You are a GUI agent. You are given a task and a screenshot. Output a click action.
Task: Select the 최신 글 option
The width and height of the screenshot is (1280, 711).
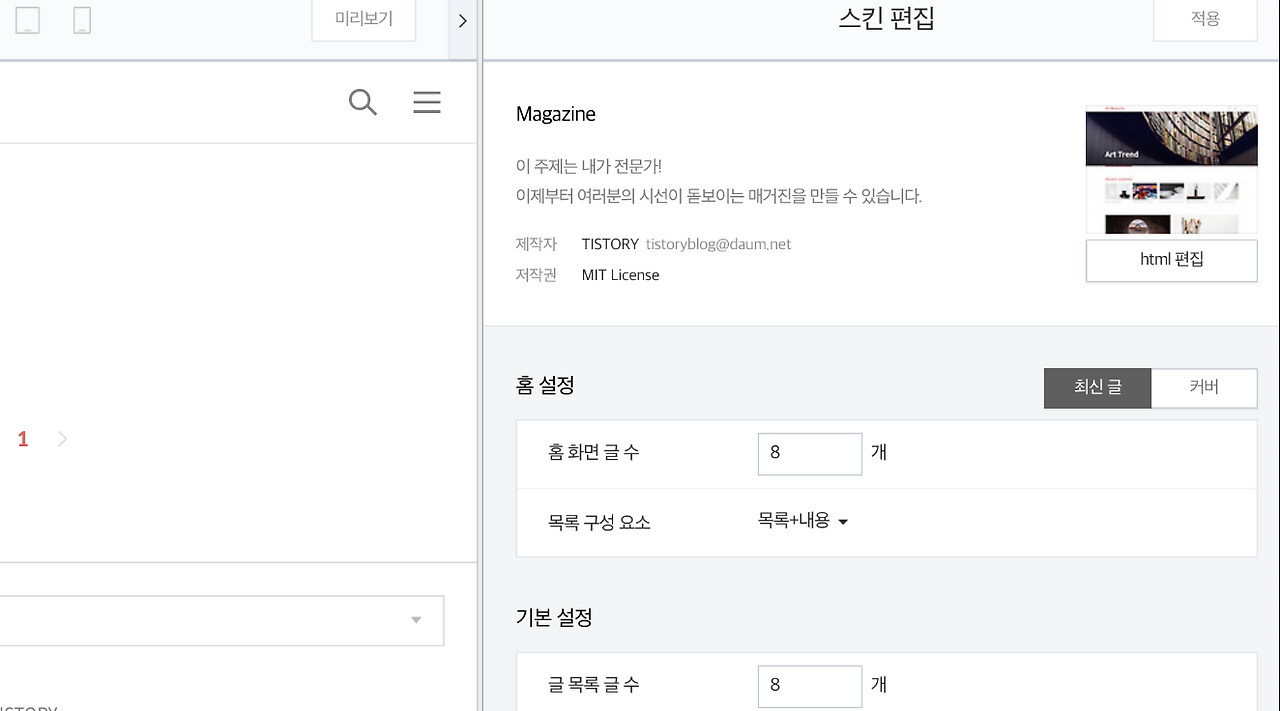pyautogui.click(x=1097, y=388)
